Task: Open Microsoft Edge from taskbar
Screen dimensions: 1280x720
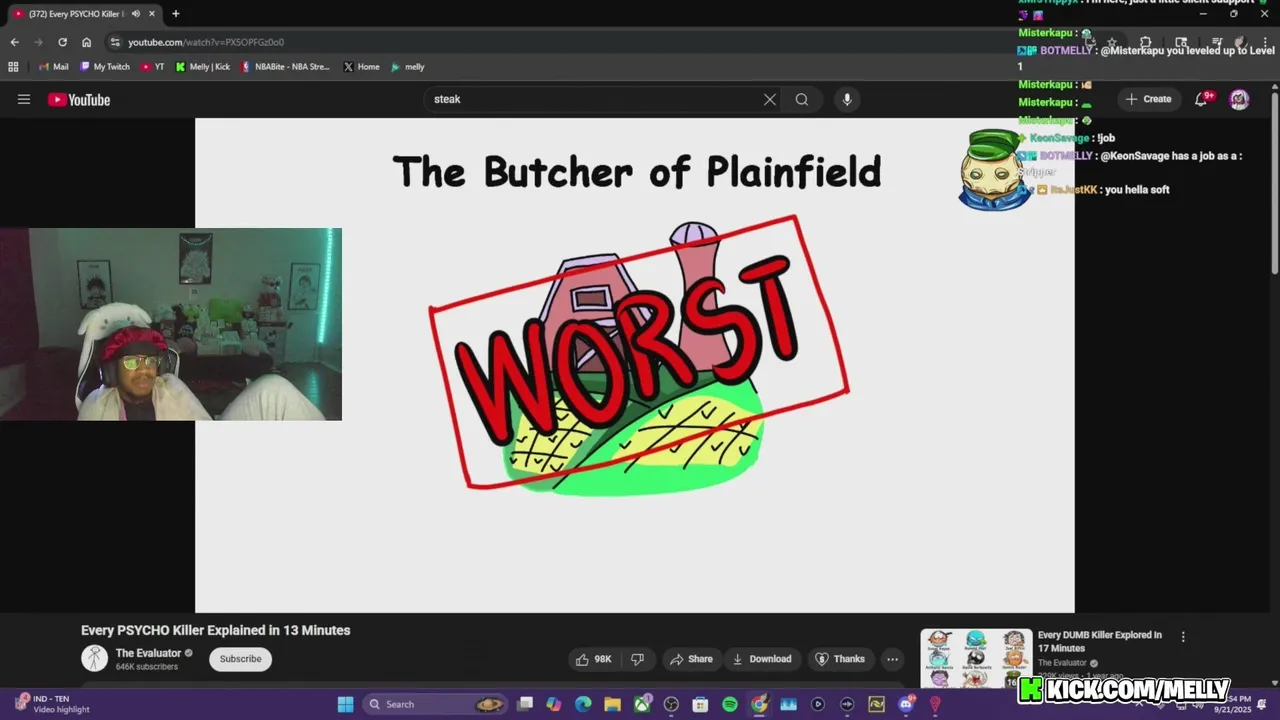Action: click(583, 704)
